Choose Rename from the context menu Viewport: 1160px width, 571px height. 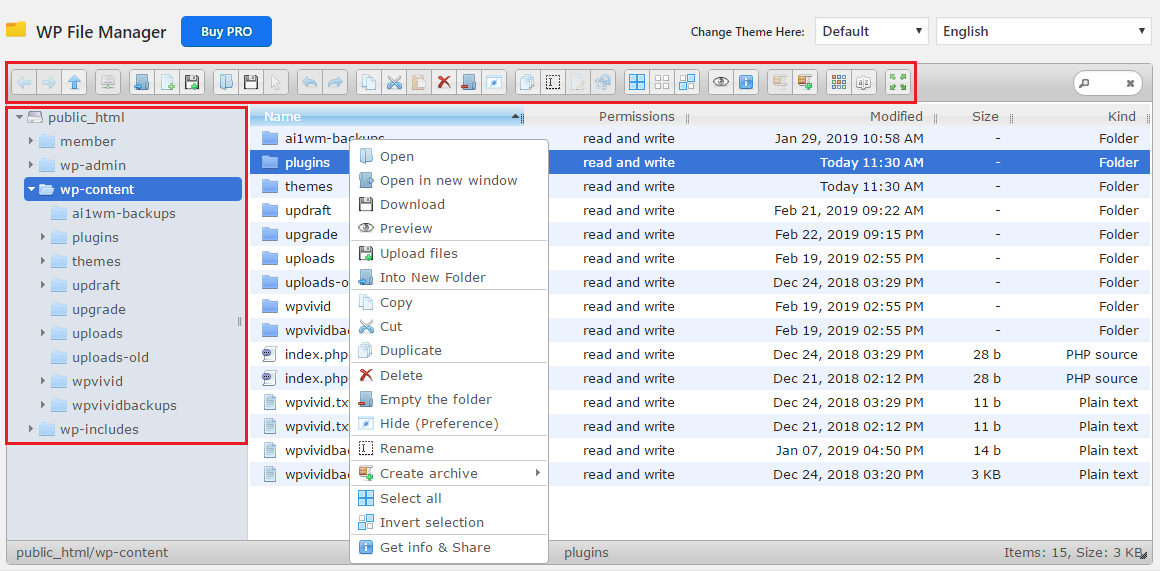click(448, 448)
